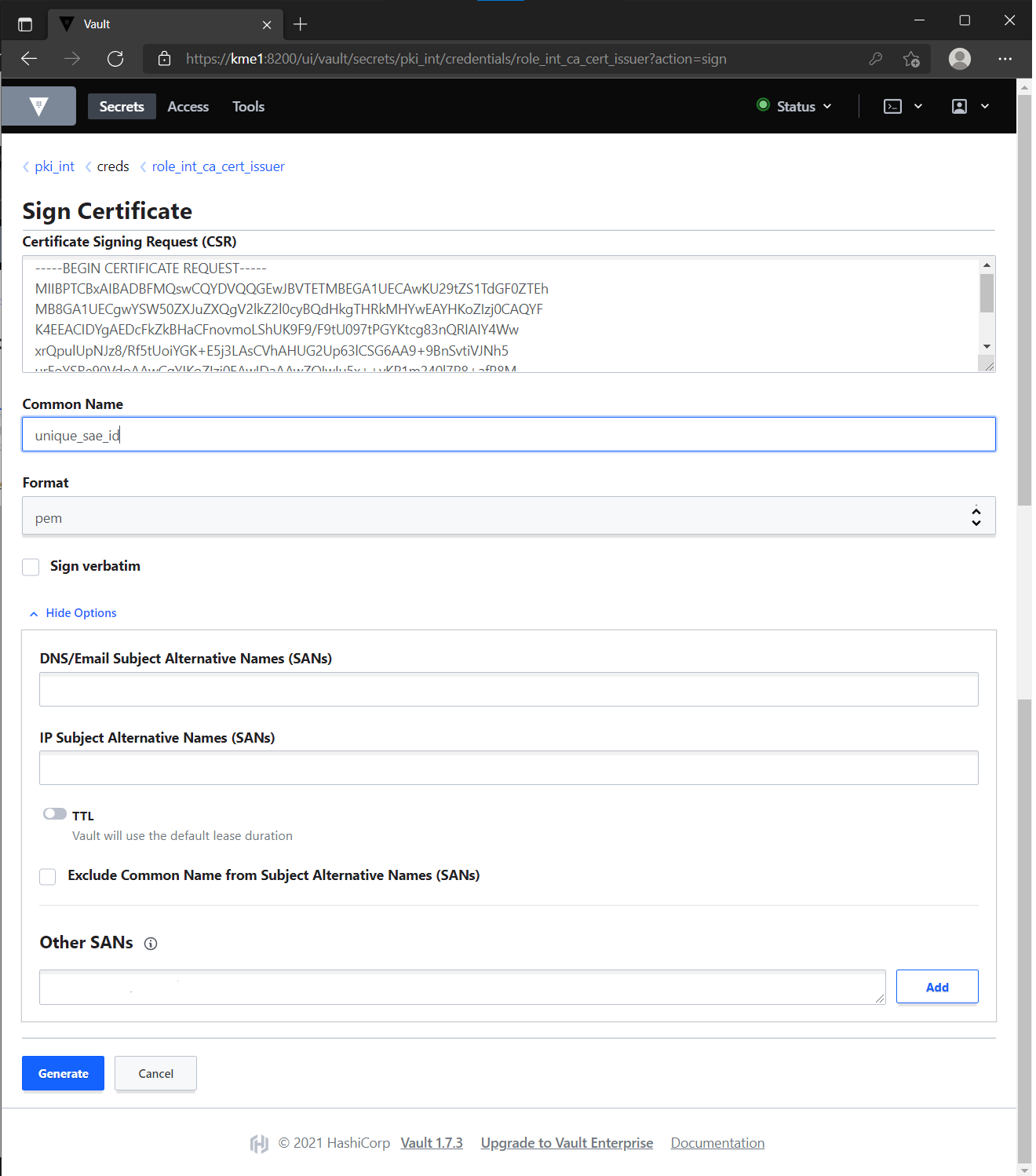Screen dimensions: 1036x1176
Task: Click Add next to Other SANs
Action: coord(937,987)
